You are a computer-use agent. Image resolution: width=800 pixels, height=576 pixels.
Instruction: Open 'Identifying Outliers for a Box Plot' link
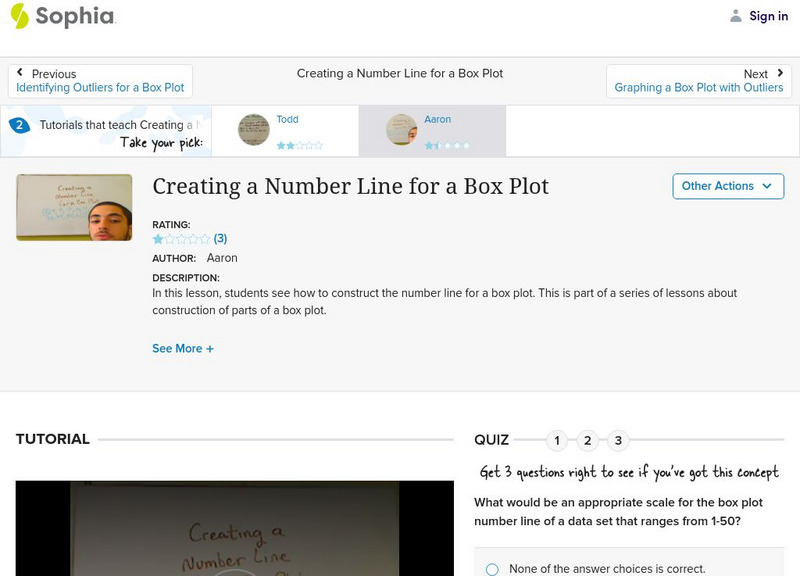point(100,88)
